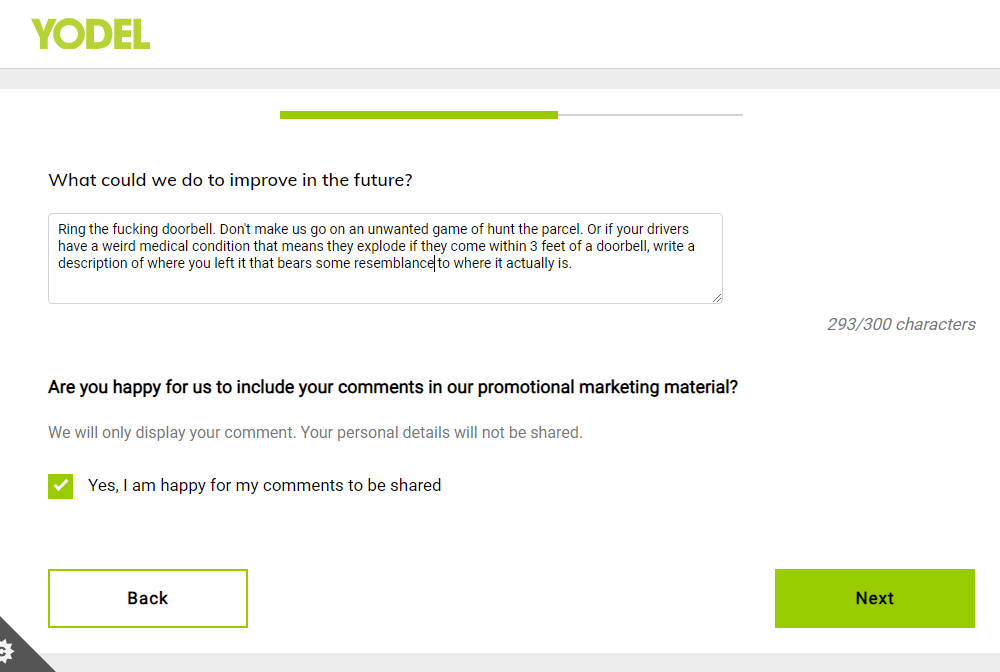The image size is (1000, 672).
Task: Click the word 'description' in the feedback
Action: (92, 264)
